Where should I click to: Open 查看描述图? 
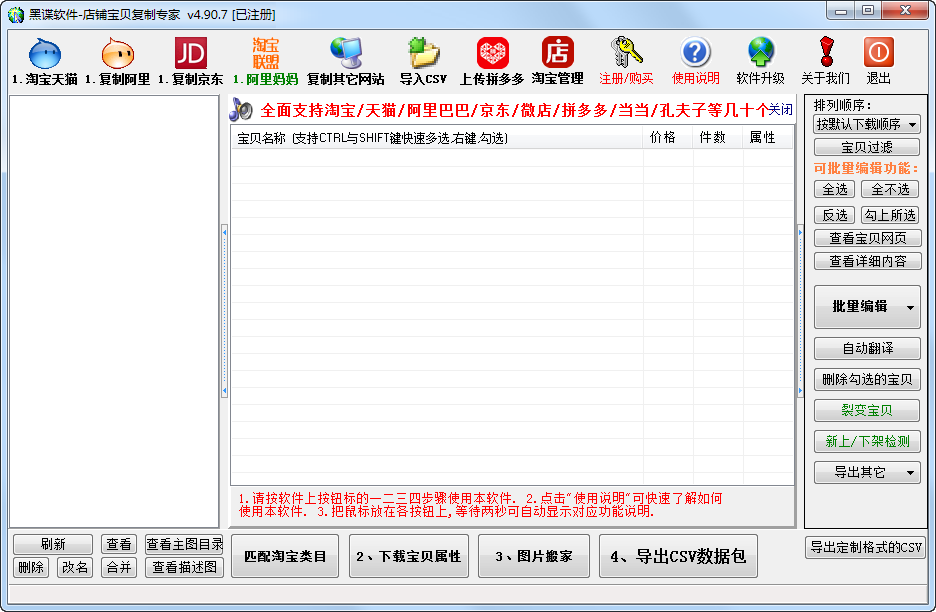click(x=184, y=567)
